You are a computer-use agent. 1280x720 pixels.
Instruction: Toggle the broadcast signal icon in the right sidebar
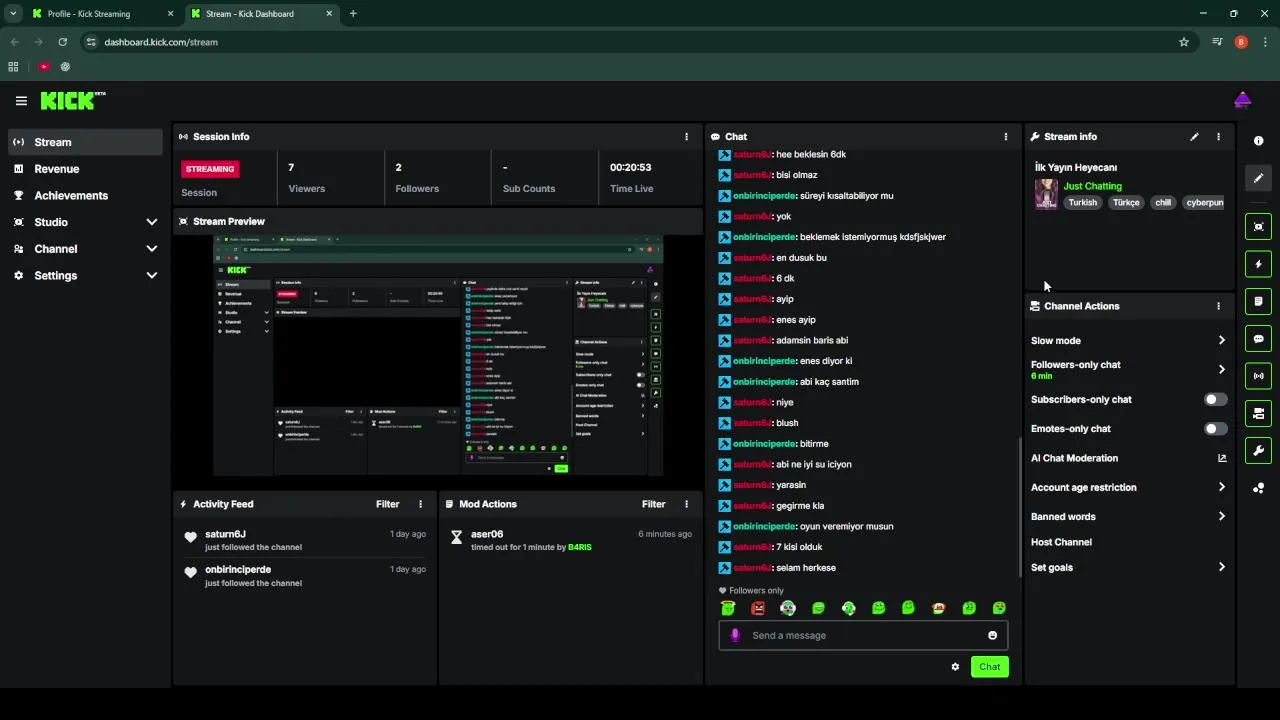point(1258,376)
